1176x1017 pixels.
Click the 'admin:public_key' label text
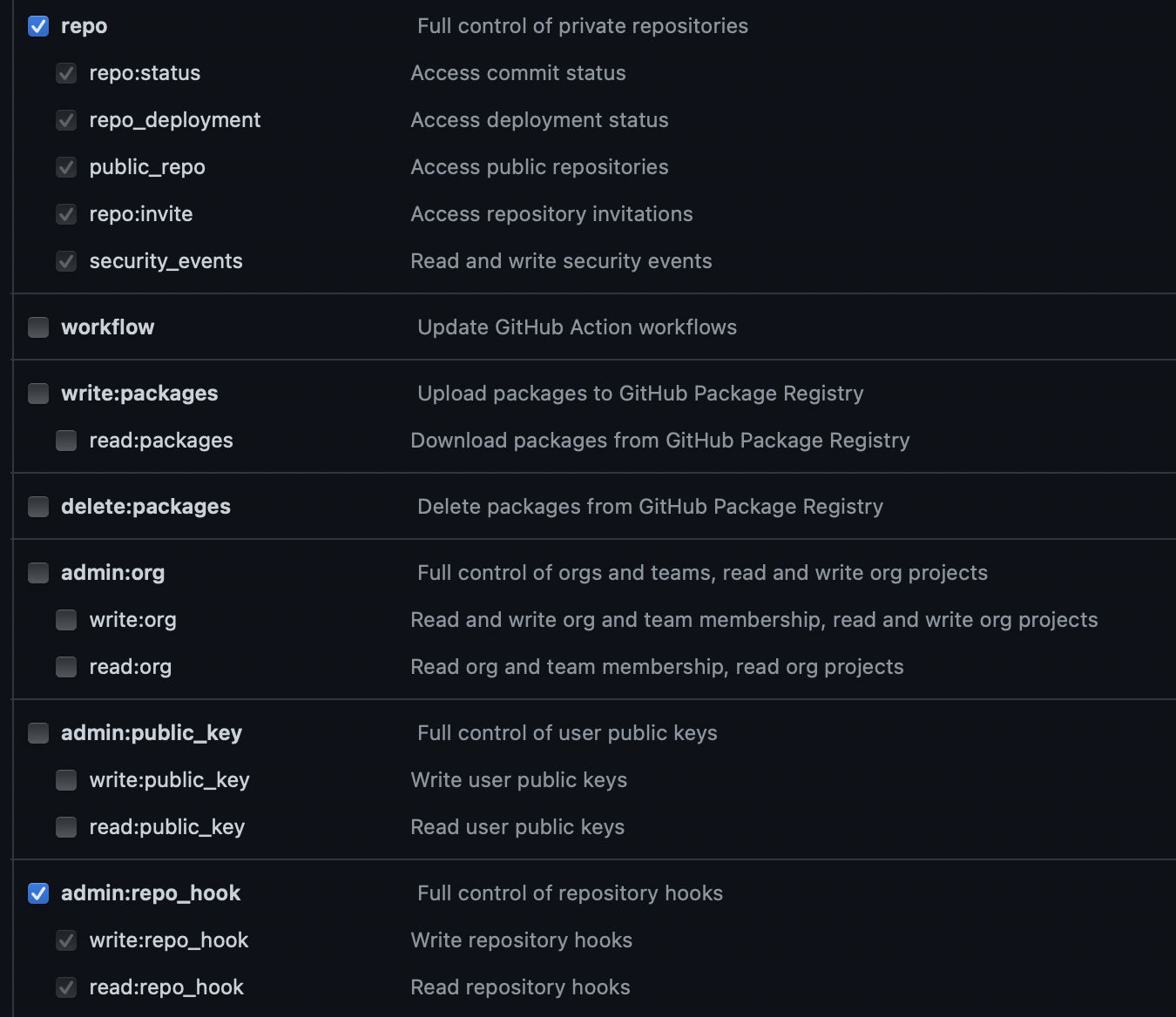click(x=152, y=733)
